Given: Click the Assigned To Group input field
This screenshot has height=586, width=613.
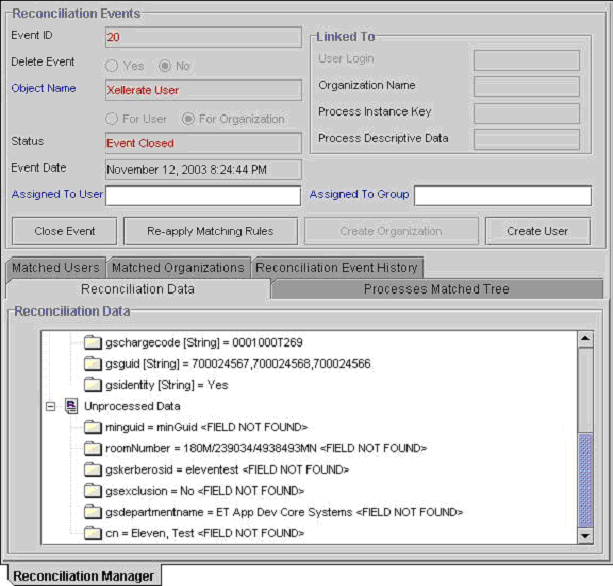Looking at the screenshot, I should click(503, 195).
